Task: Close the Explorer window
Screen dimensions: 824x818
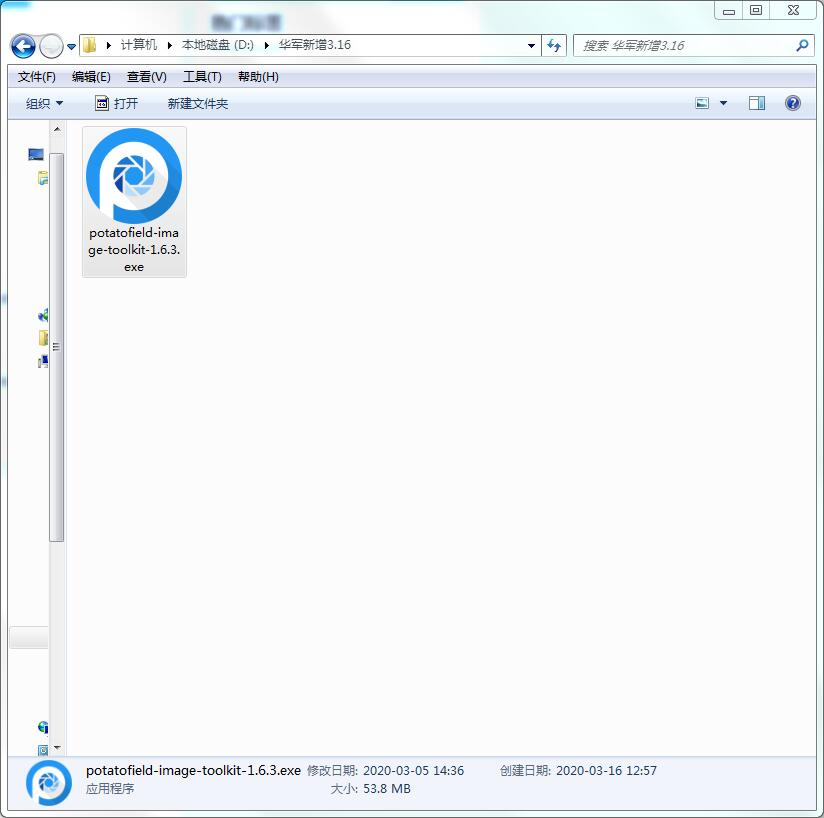Action: click(x=793, y=11)
